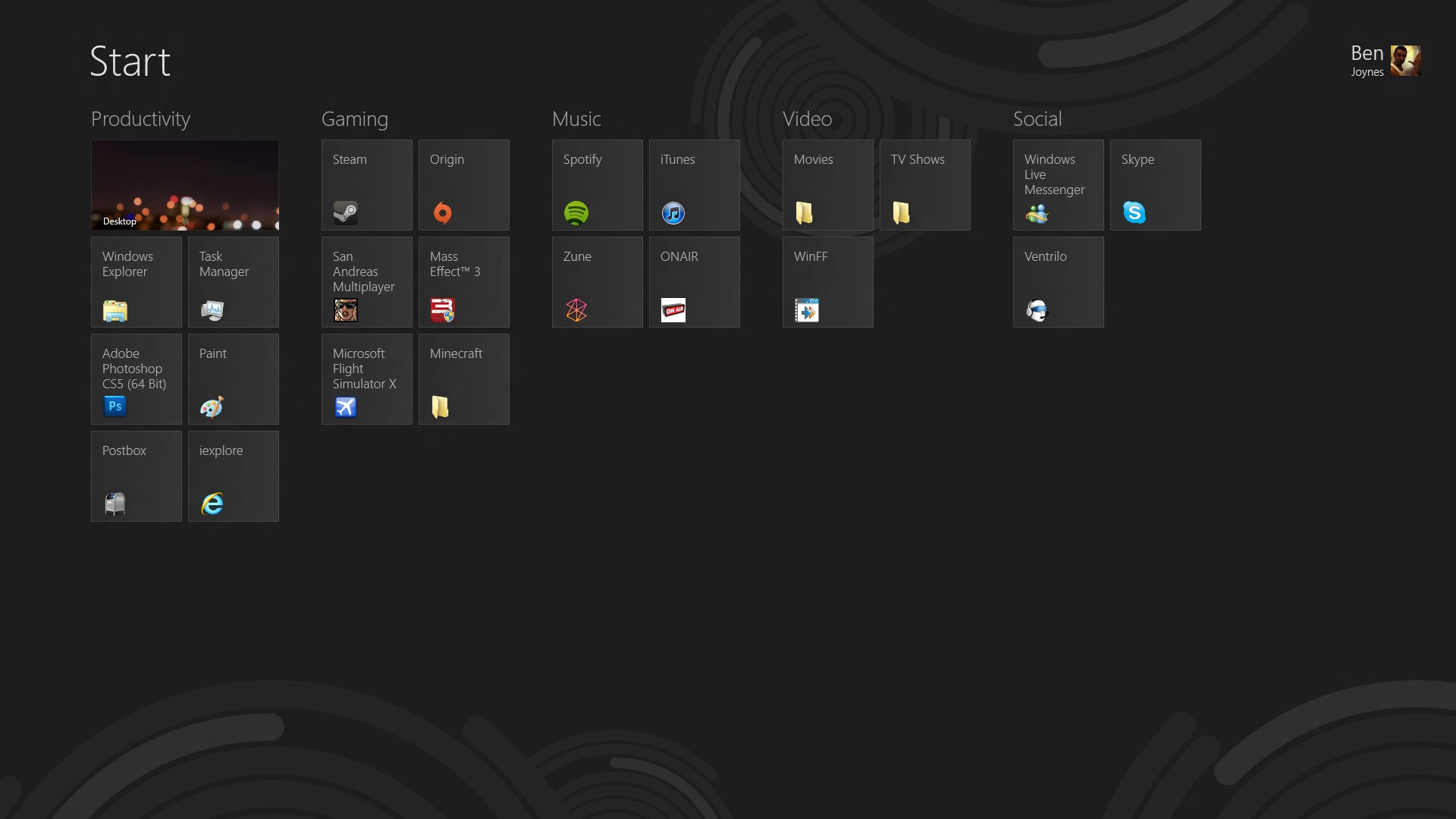Click the iexplore tile label

point(221,450)
